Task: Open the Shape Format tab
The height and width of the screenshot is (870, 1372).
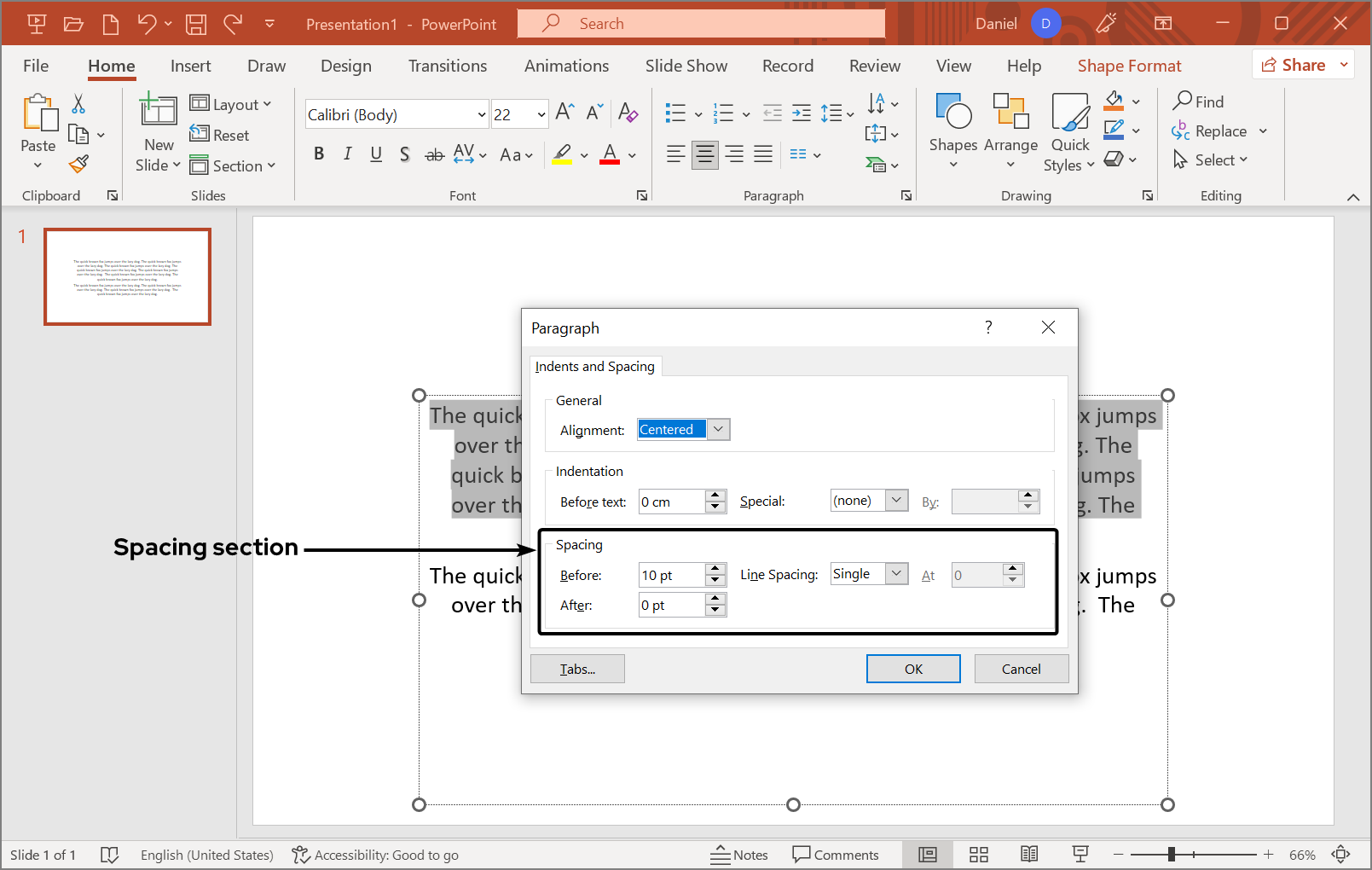Action: (x=1129, y=66)
